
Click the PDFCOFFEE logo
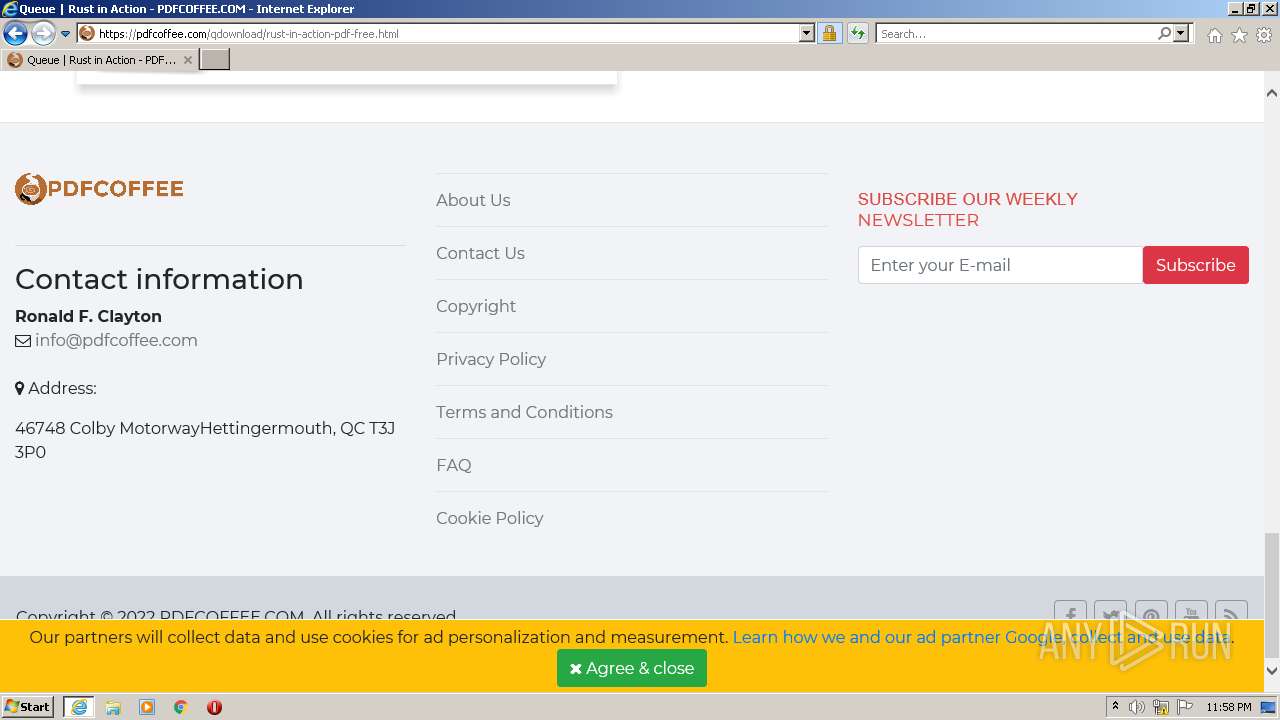tap(99, 188)
